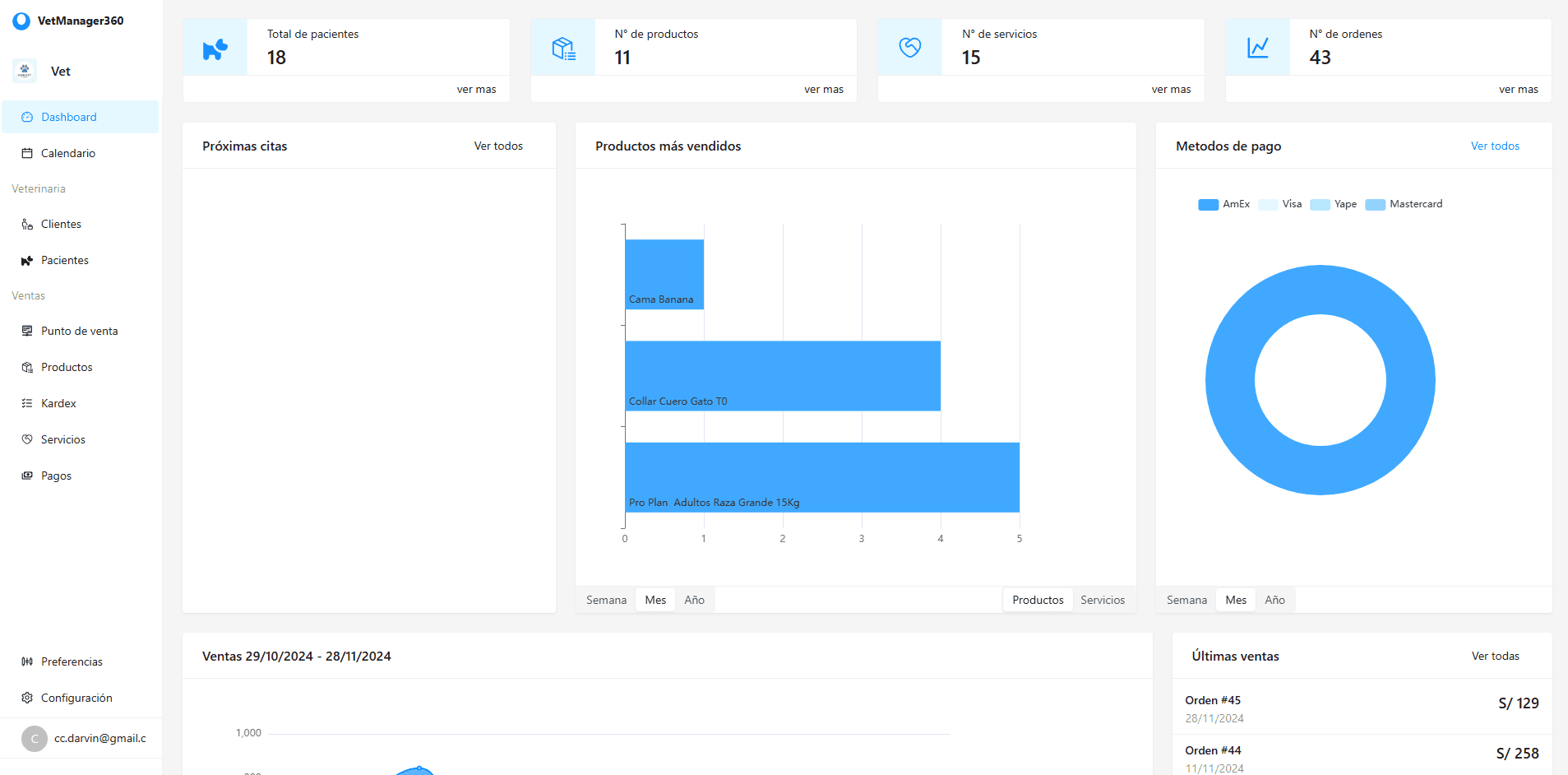Viewport: 1568px width, 775px height.
Task: Click ver mas under N° de ordenes
Action: [x=1519, y=89]
